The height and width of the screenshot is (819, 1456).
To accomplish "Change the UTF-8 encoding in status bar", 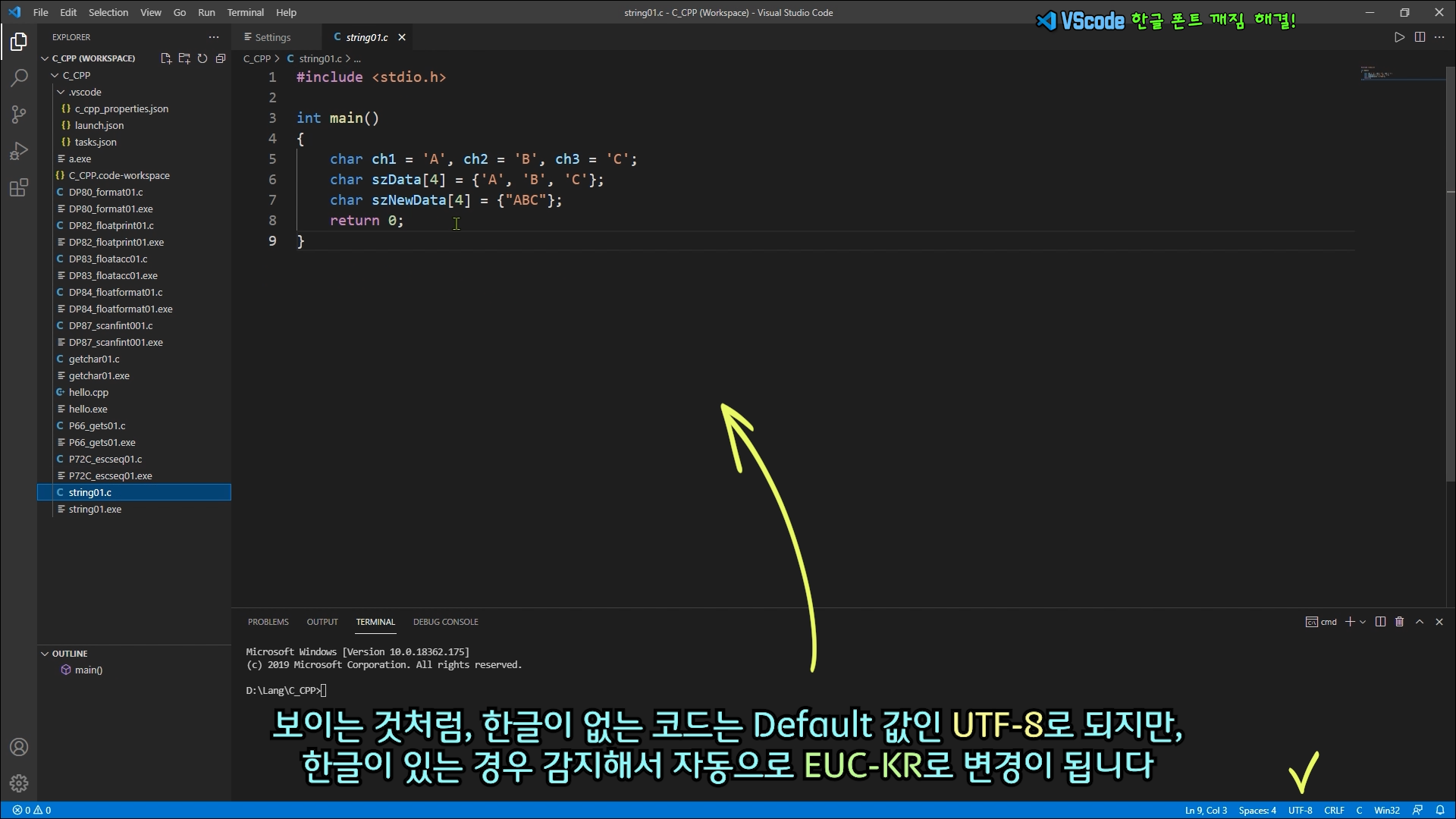I will [1300, 810].
